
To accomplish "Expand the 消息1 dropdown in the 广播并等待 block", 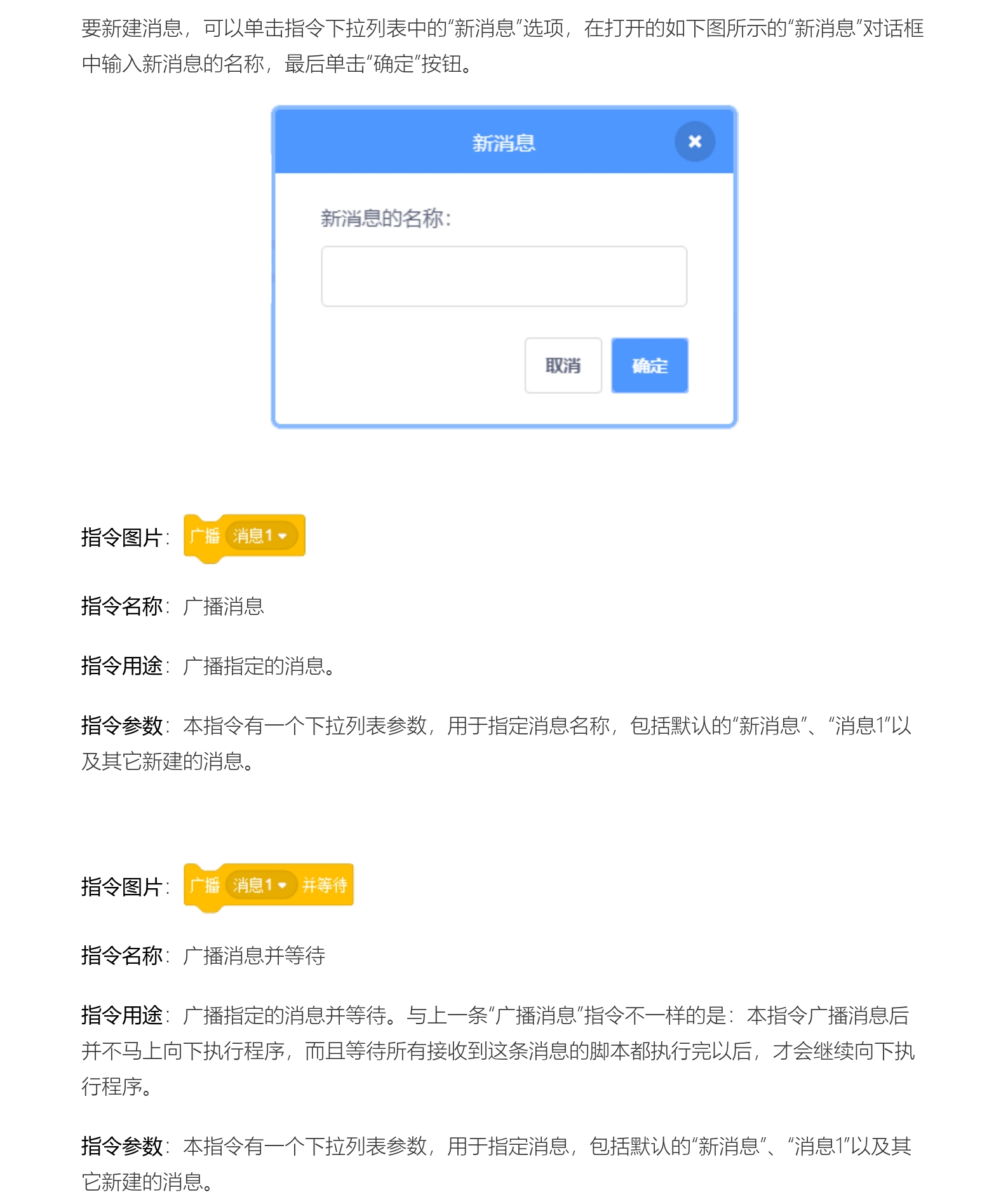I will click(261, 885).
